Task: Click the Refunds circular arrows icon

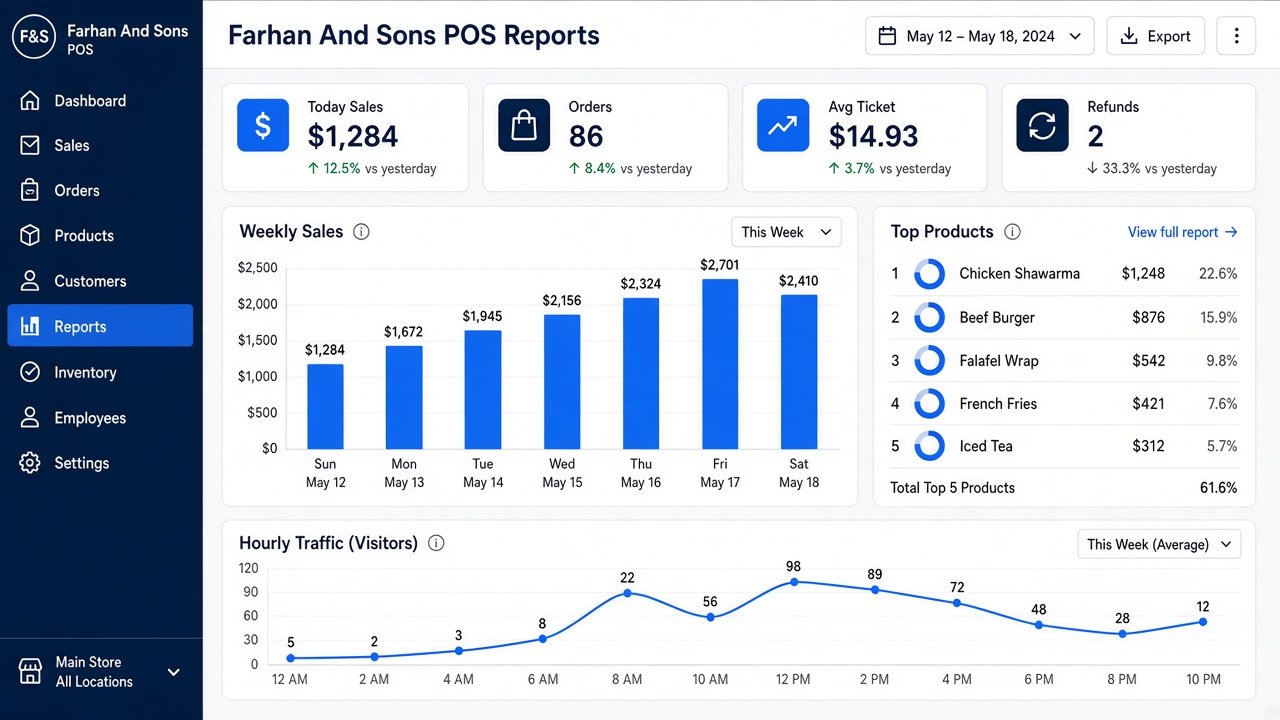Action: pyautogui.click(x=1042, y=125)
